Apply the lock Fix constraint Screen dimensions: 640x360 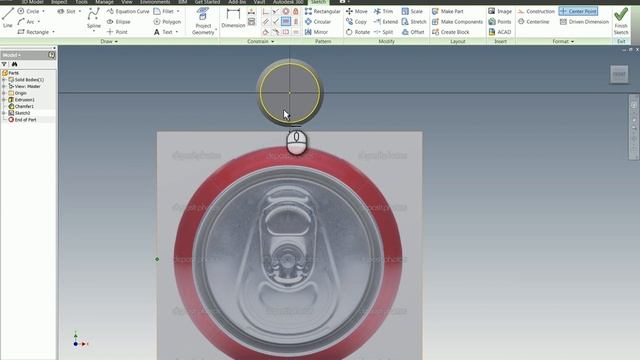296,11
